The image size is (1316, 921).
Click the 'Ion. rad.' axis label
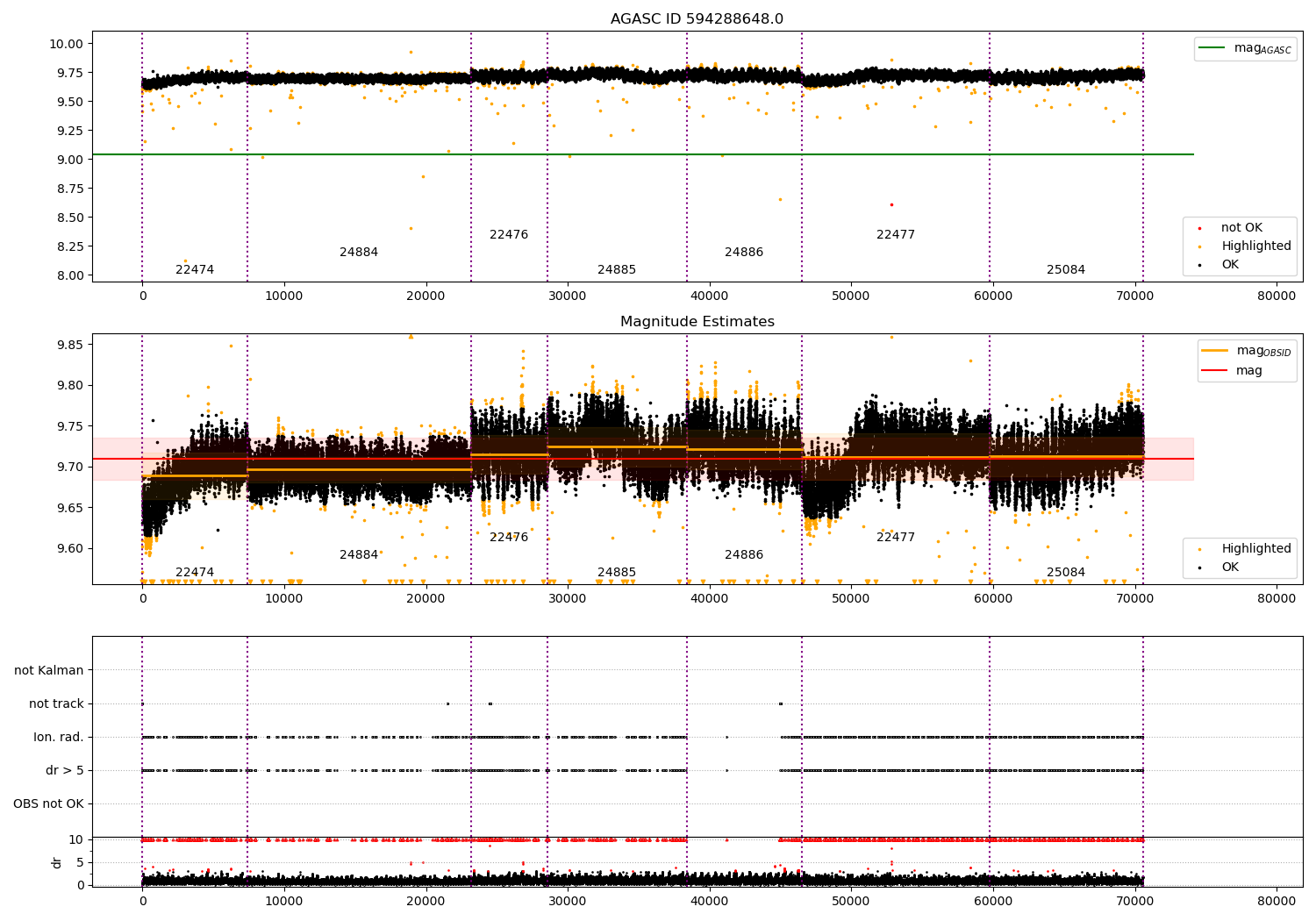pos(59,738)
